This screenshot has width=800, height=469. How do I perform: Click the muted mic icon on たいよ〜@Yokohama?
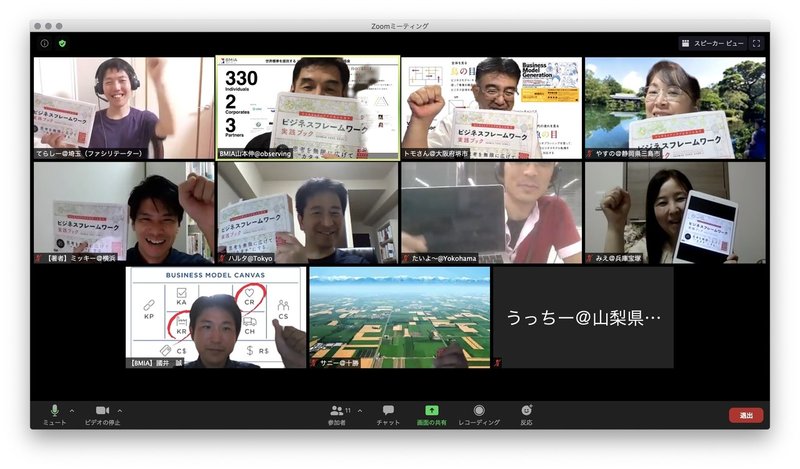click(x=406, y=258)
